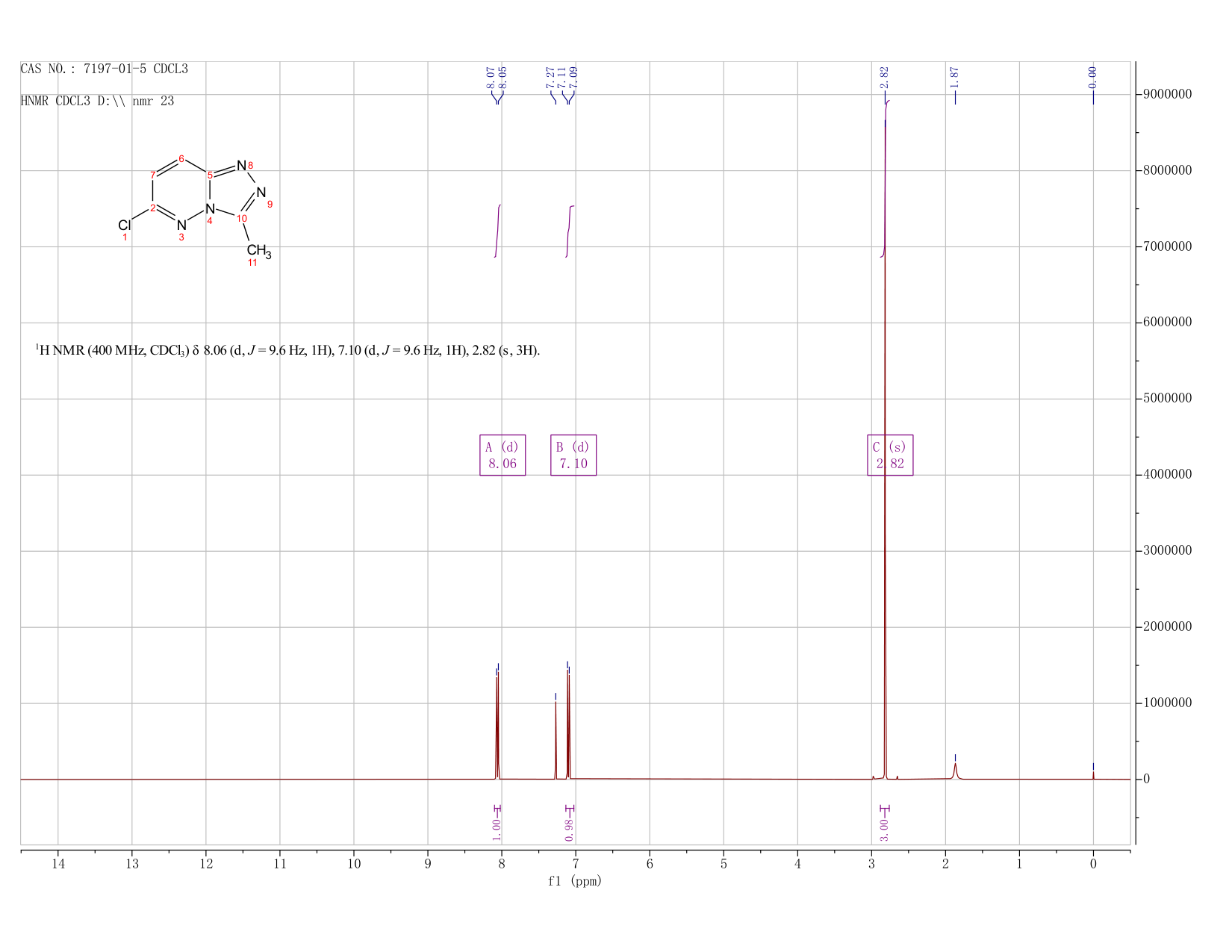Select the Cl atom in the structure

125,225
